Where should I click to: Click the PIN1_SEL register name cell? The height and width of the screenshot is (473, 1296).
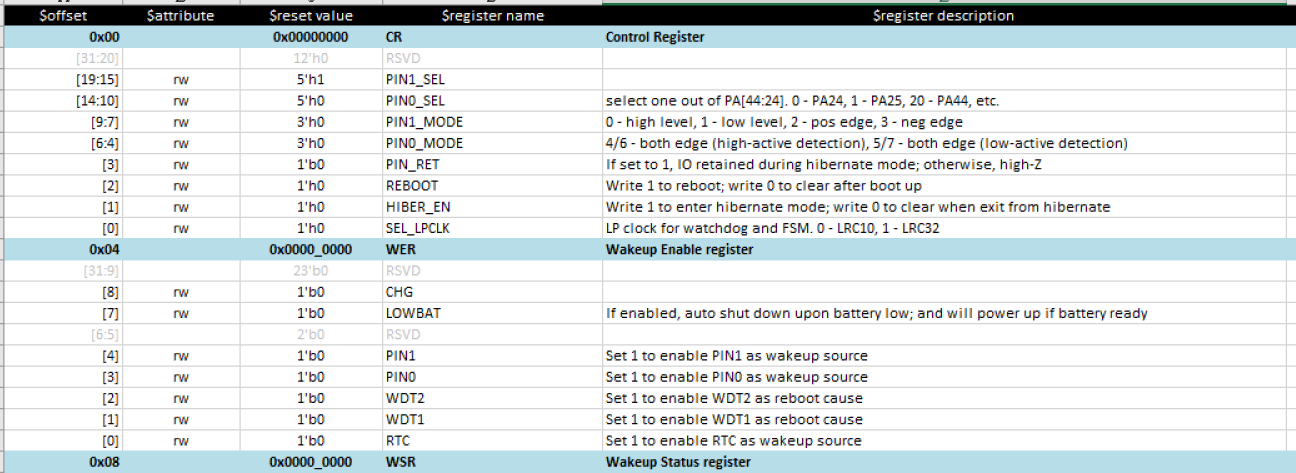415,80
